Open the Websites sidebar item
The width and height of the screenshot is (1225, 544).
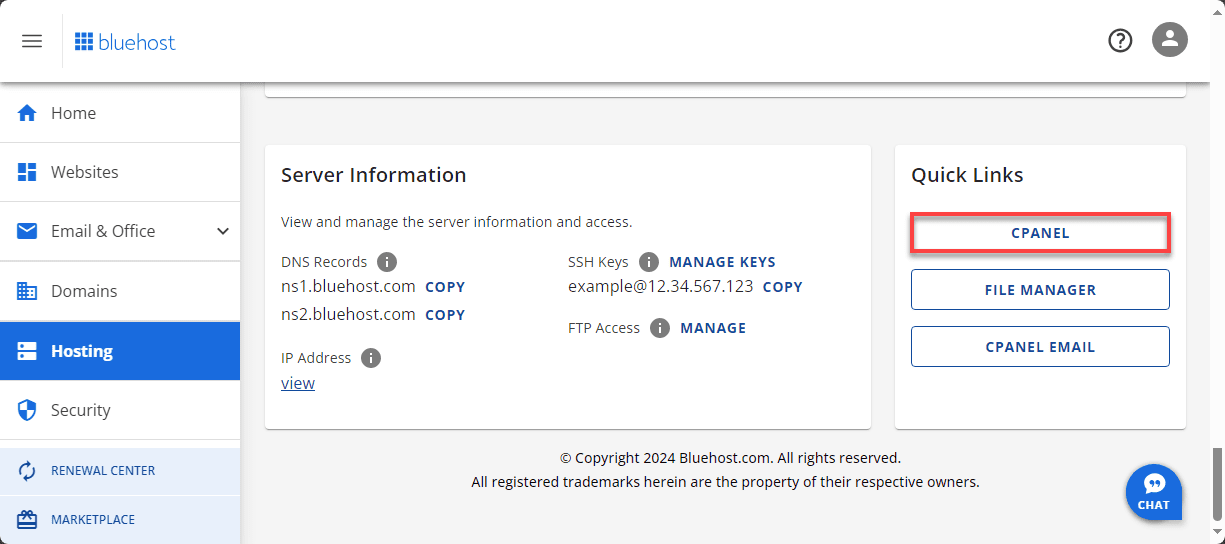(x=84, y=172)
